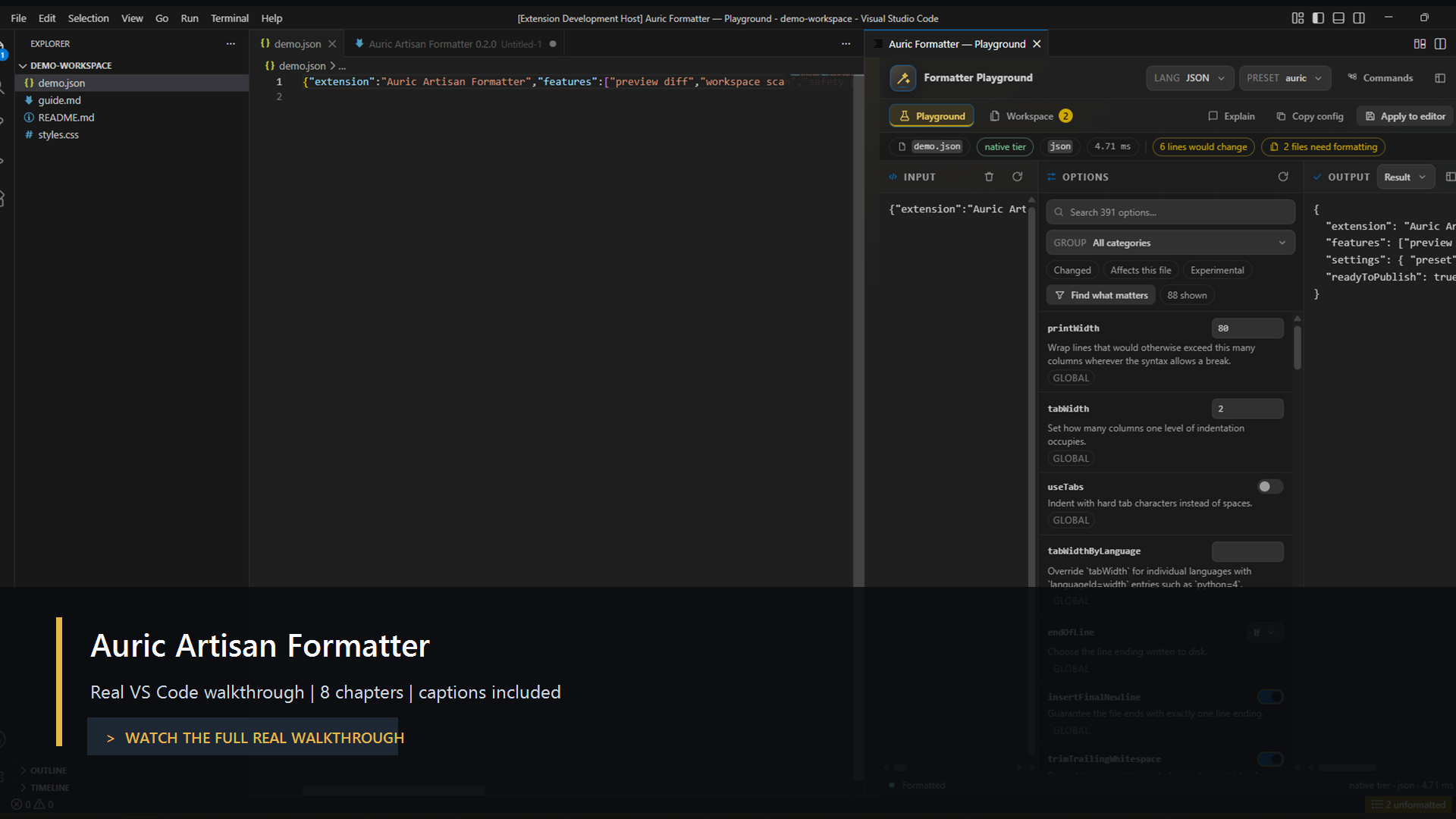
Task: Open the PRESET auric dropdown
Action: [1285, 78]
